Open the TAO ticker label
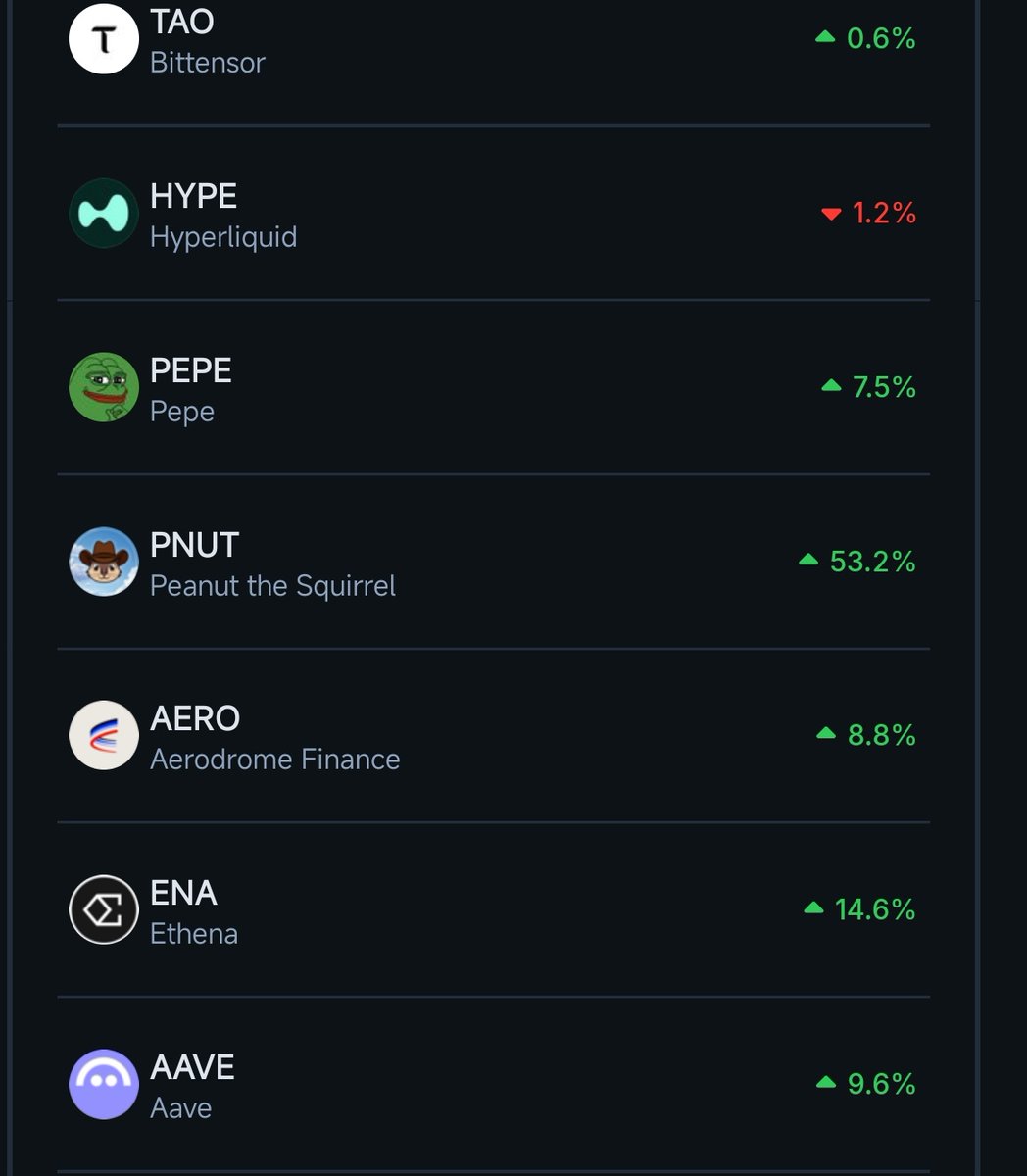 [x=182, y=22]
